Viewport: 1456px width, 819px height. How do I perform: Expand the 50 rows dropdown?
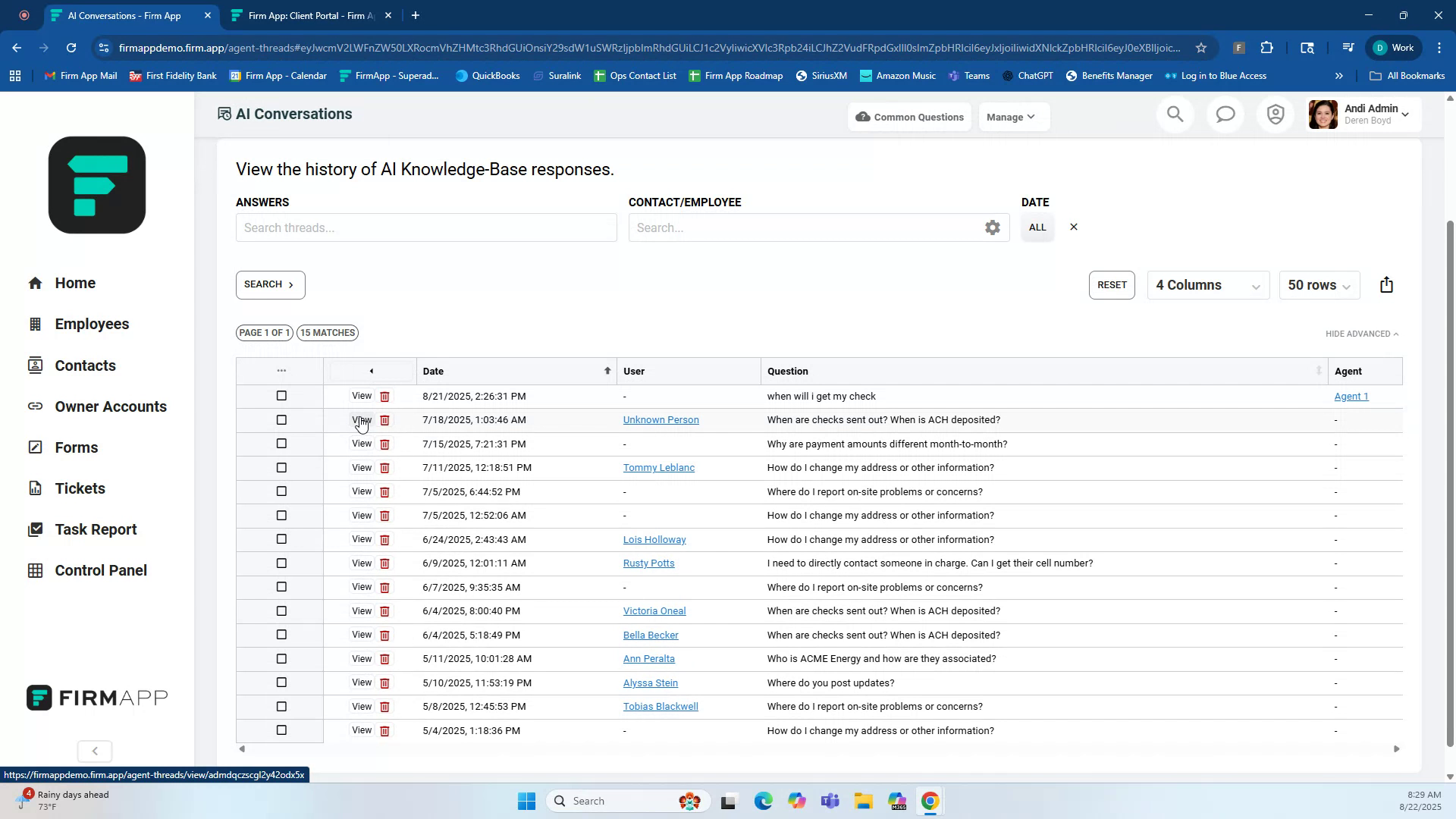pos(1318,285)
